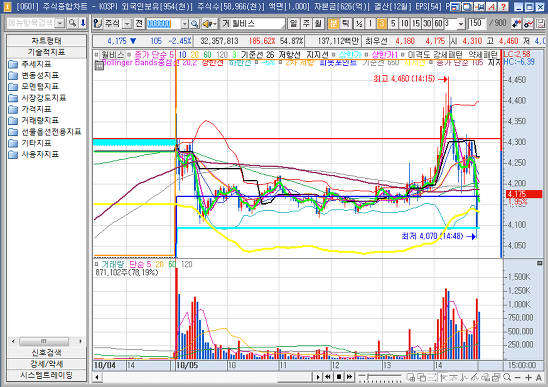
Task: Open the 주식 market type dropdown
Action: pyautogui.click(x=128, y=24)
